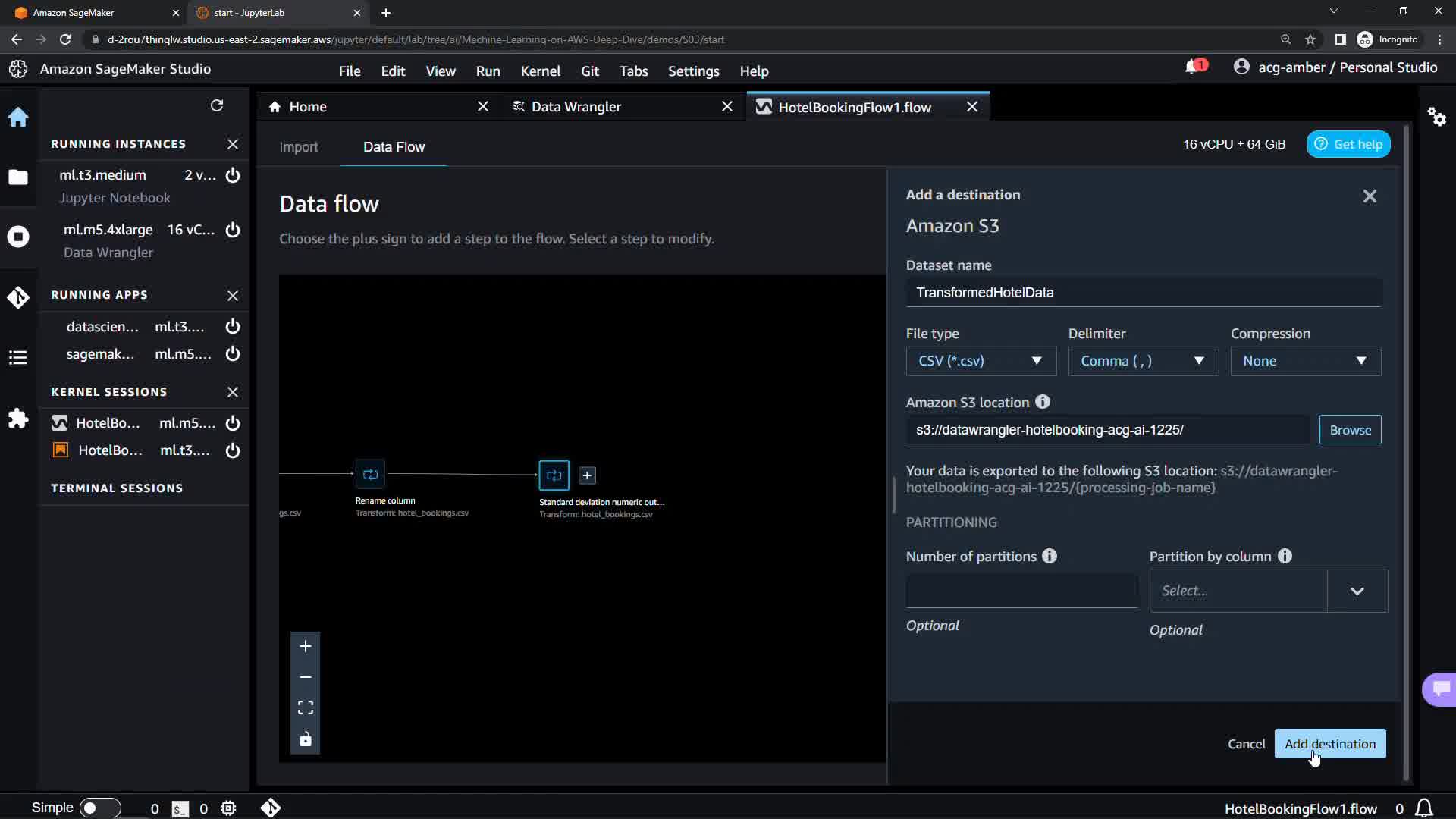
Task: Open the Git sidebar panel
Action: [18, 297]
